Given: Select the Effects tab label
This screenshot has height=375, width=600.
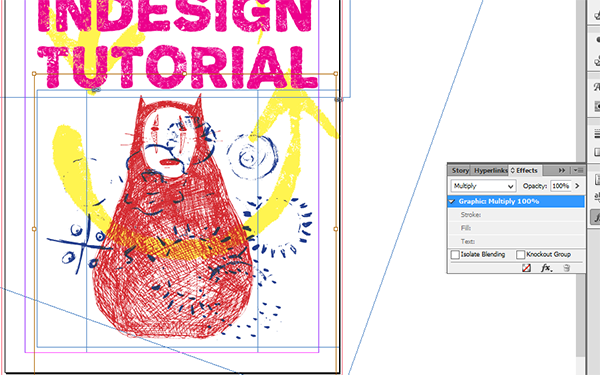Looking at the screenshot, I should pyautogui.click(x=527, y=171).
